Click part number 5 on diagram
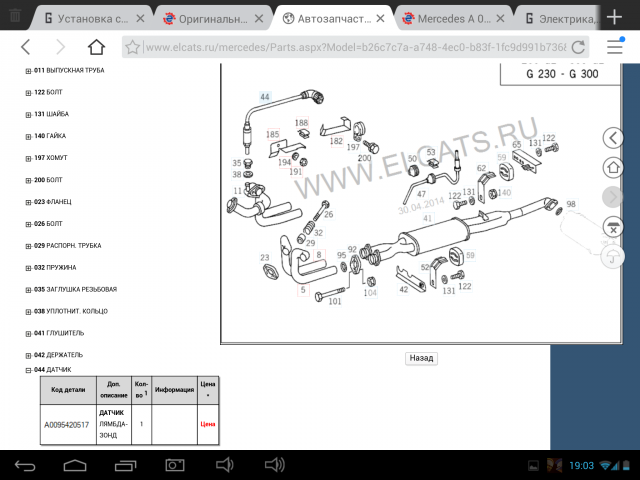This screenshot has height=480, width=640. [303, 290]
